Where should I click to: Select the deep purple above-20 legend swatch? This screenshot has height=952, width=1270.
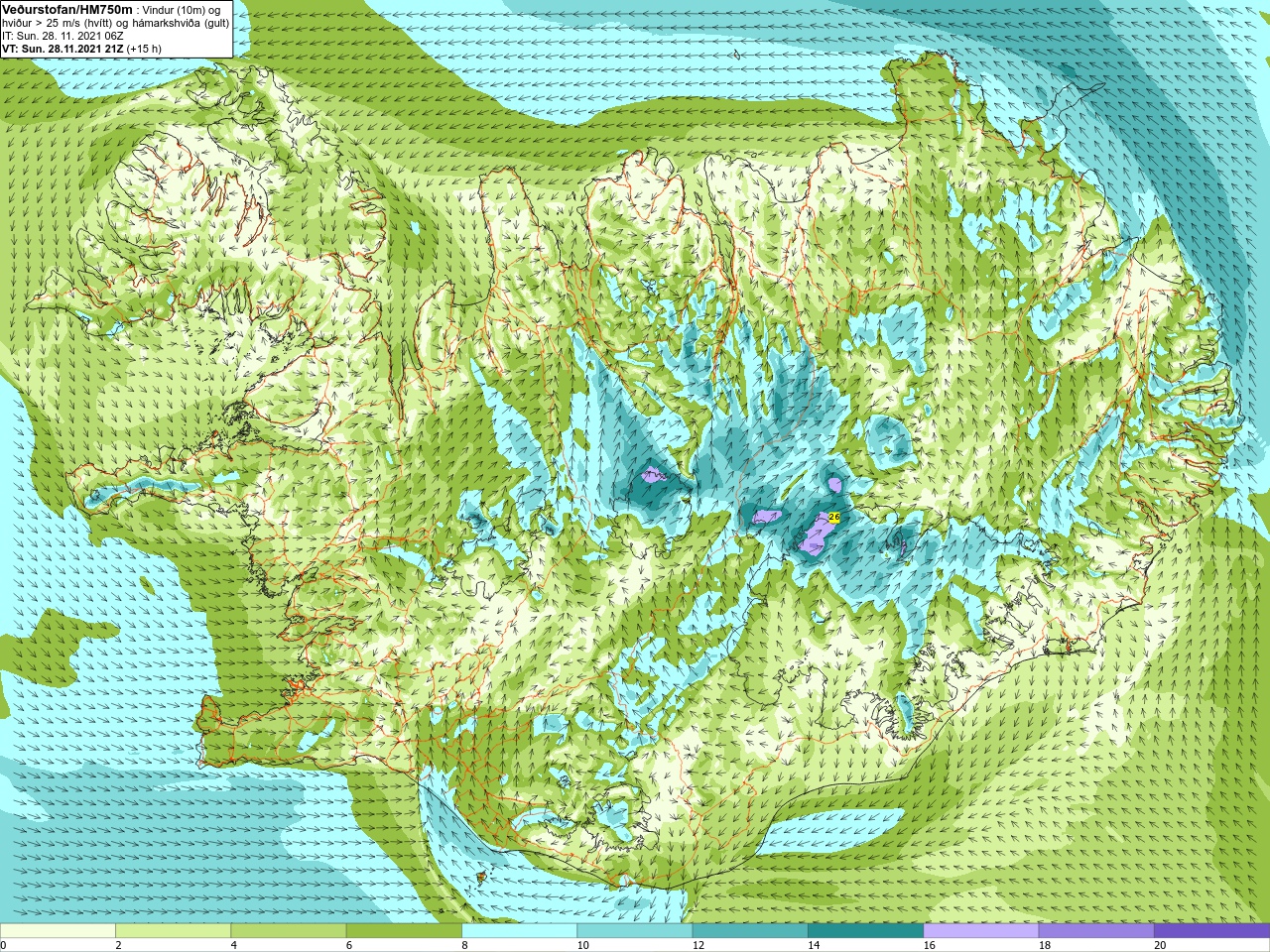(x=1211, y=931)
